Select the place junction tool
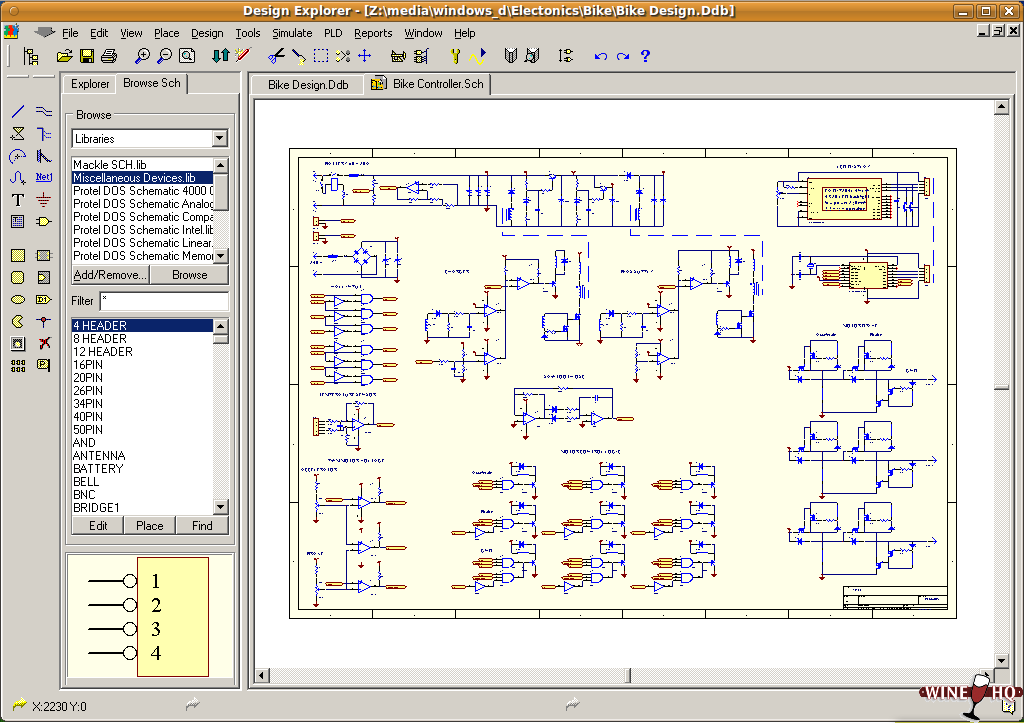 [x=43, y=321]
